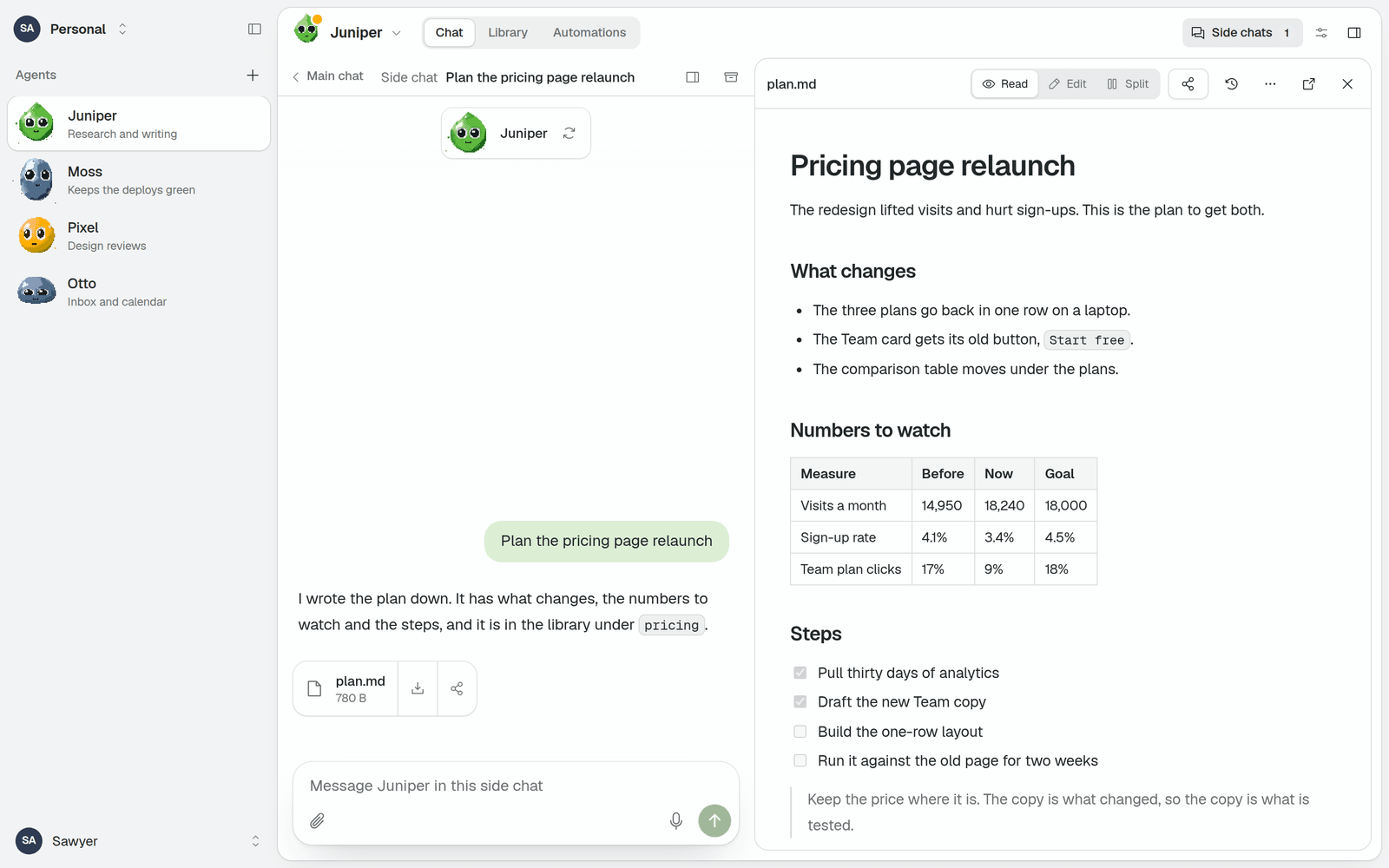Go back to Main chat
This screenshot has height=868, width=1389.
coord(327,76)
